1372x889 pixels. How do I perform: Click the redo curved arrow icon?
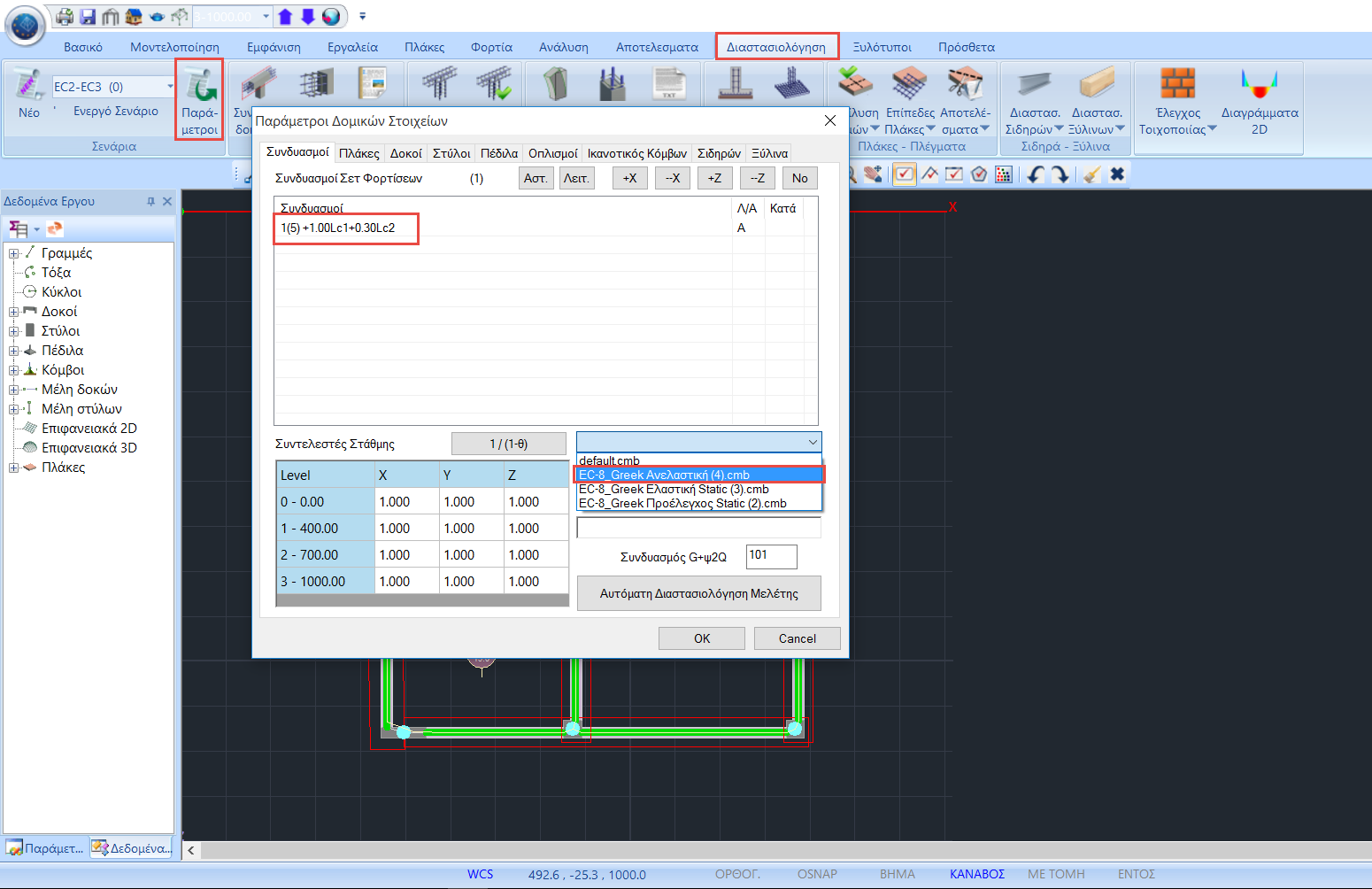click(x=1060, y=174)
